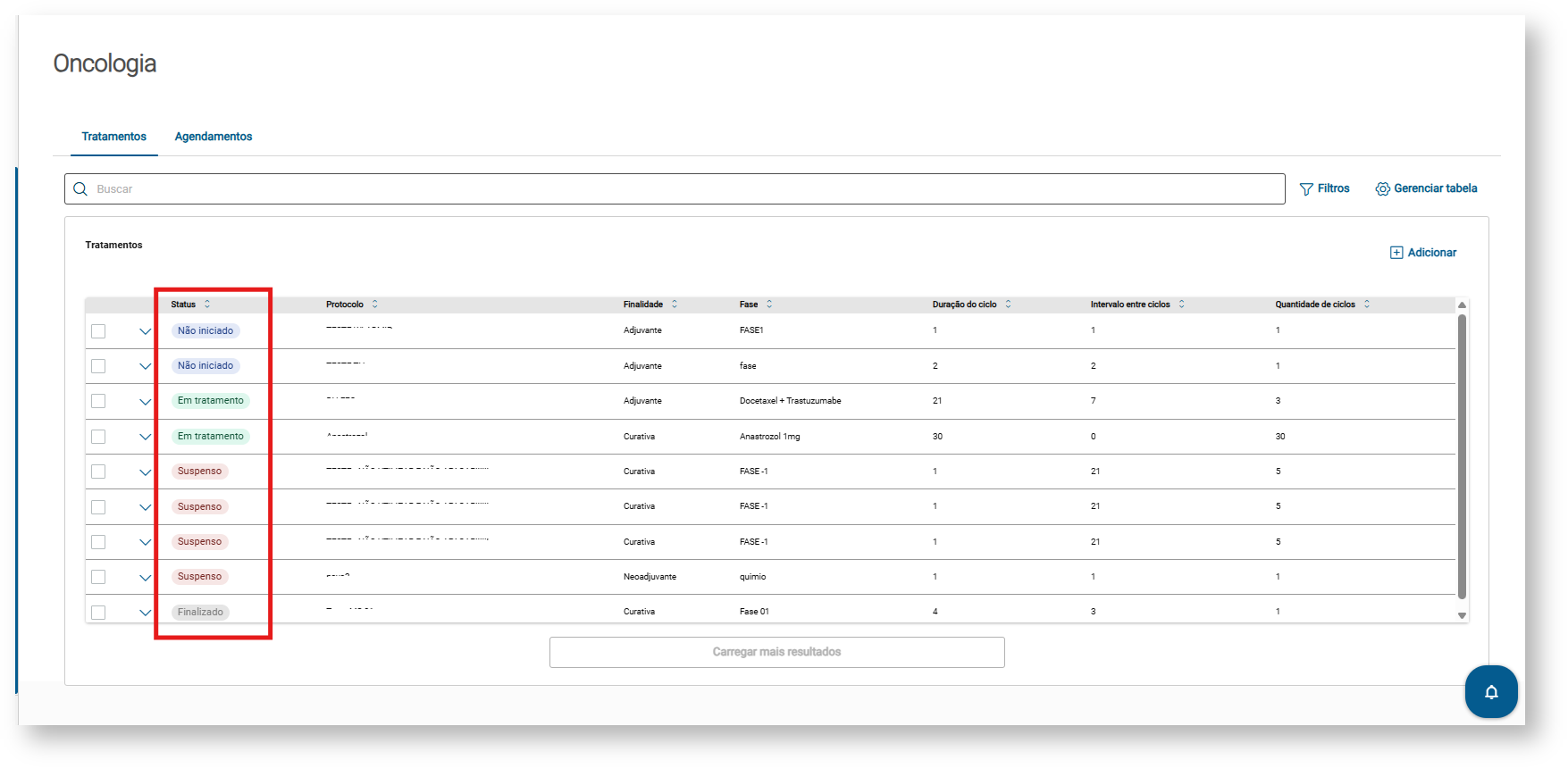Screen dimensions: 1568x768
Task: Expand the first Suspenso row chevron
Action: [x=145, y=472]
